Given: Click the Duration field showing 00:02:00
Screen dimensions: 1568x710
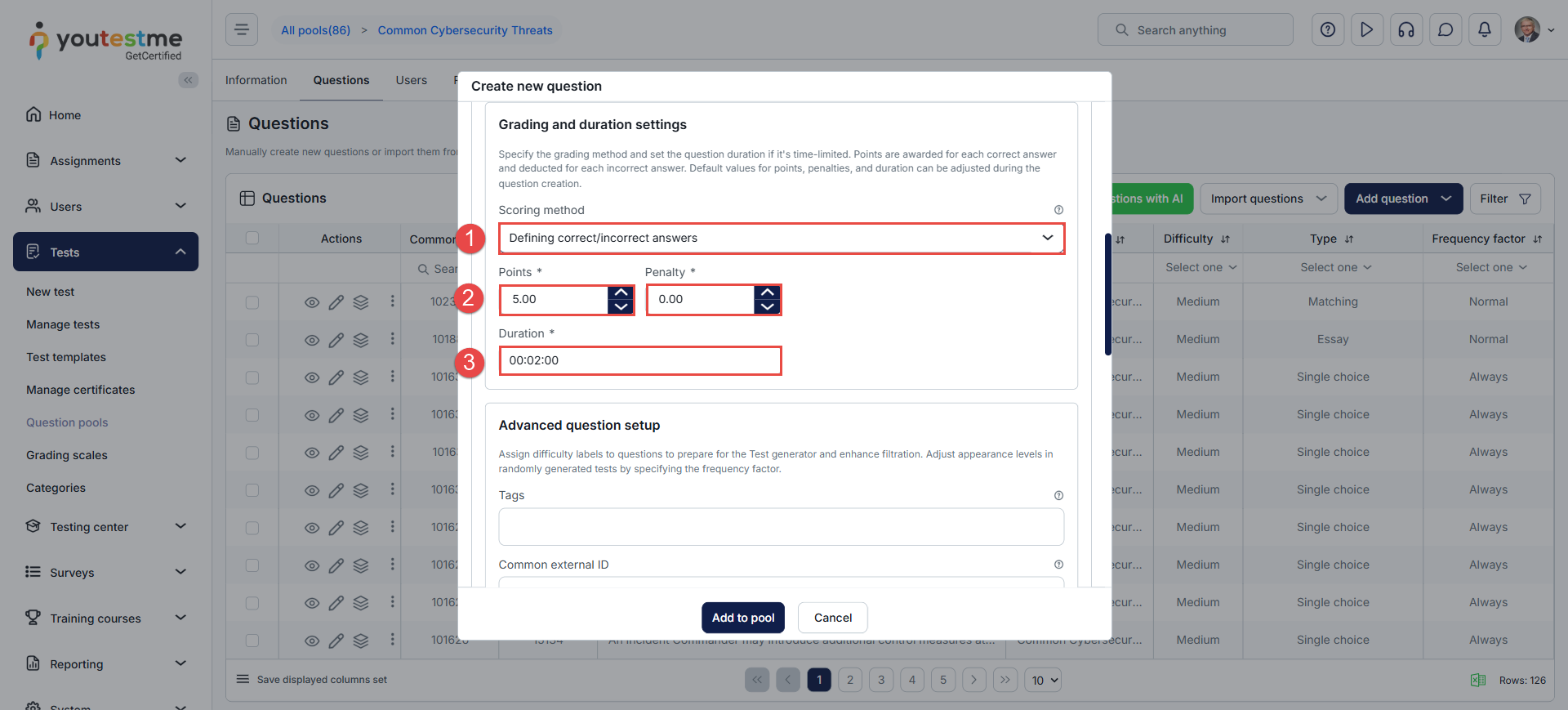Looking at the screenshot, I should [640, 360].
